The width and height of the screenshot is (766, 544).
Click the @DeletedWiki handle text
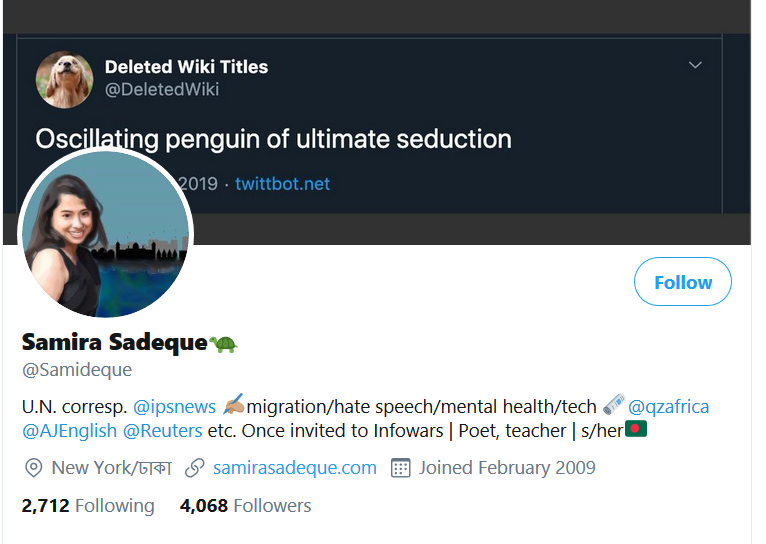[x=162, y=89]
